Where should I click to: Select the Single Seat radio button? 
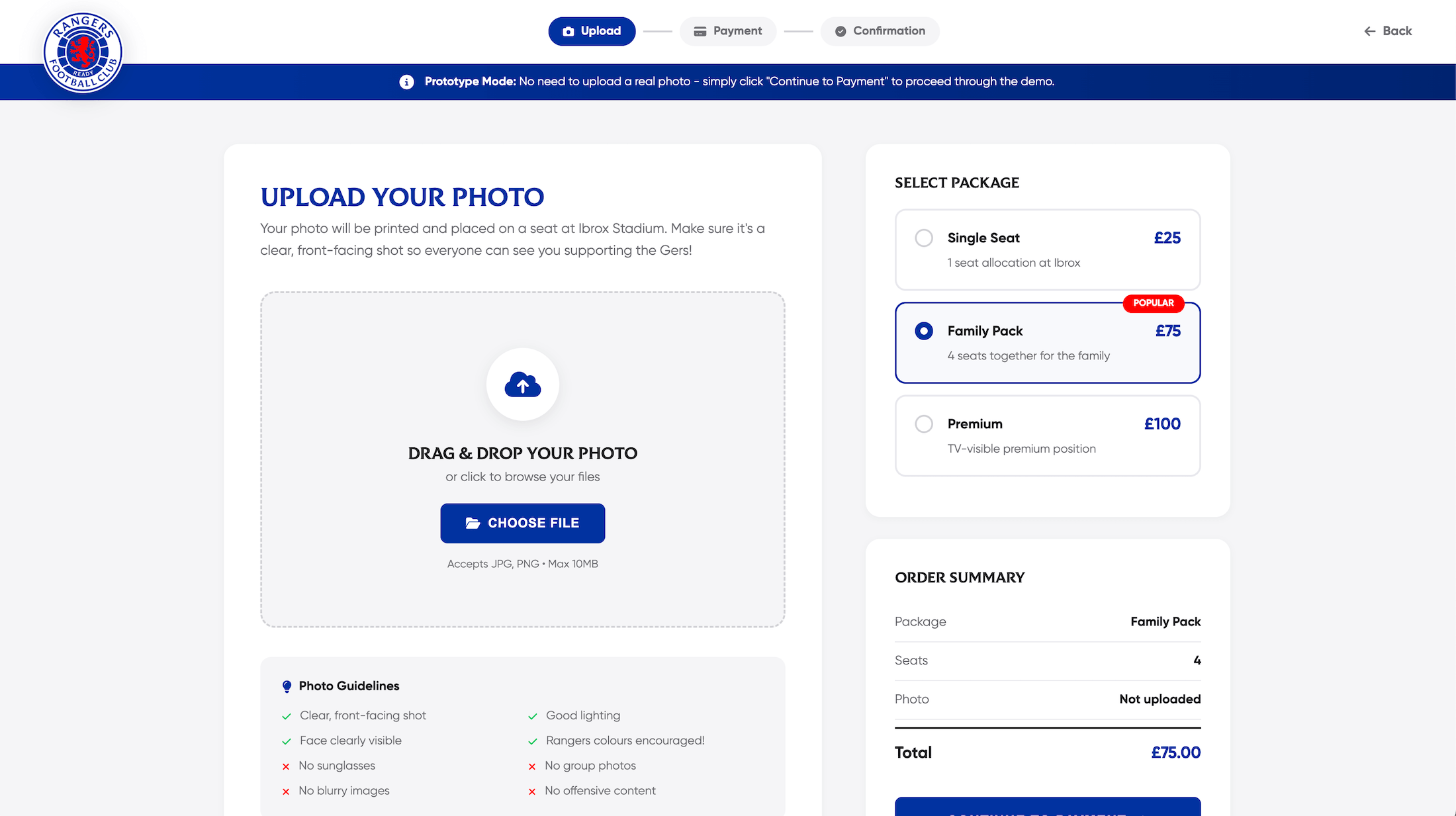pyautogui.click(x=924, y=238)
